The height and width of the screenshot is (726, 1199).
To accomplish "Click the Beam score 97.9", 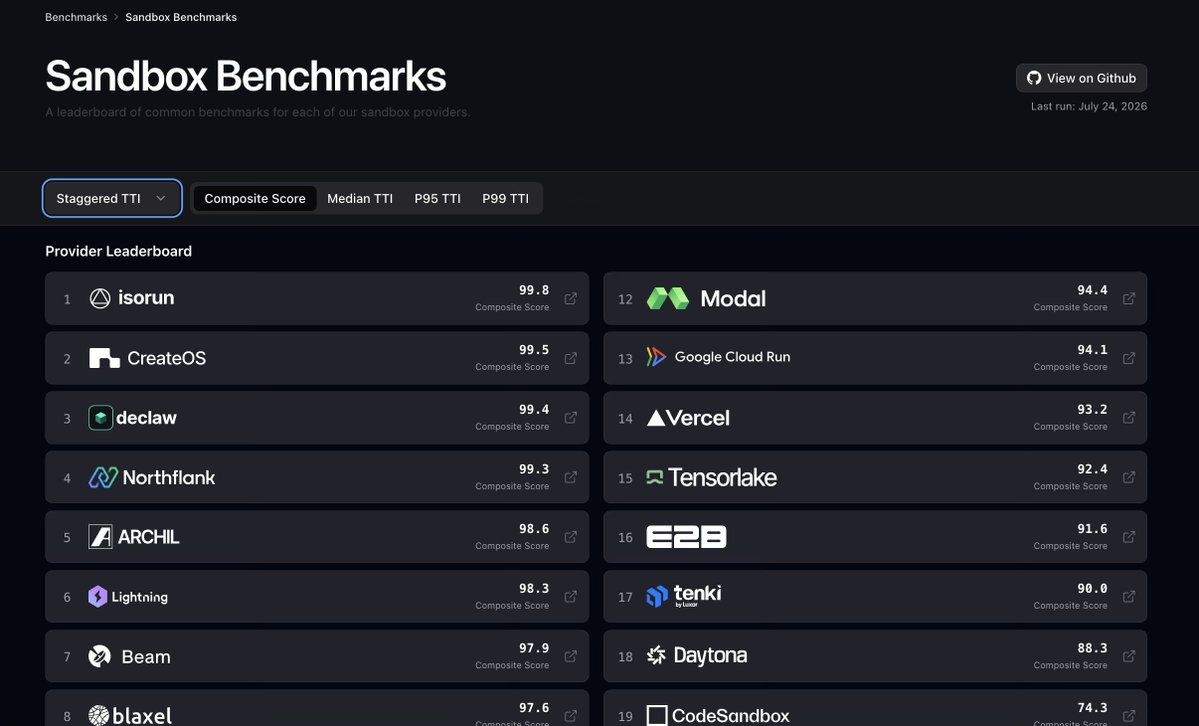I will click(534, 648).
